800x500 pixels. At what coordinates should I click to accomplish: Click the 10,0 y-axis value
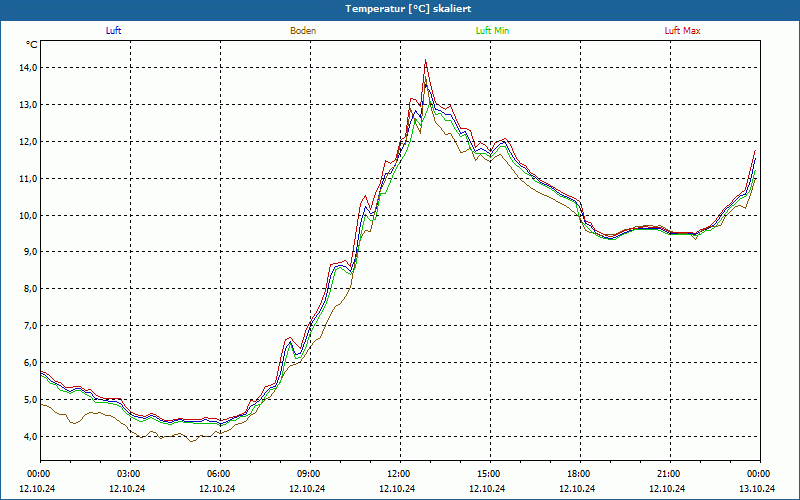tap(28, 215)
